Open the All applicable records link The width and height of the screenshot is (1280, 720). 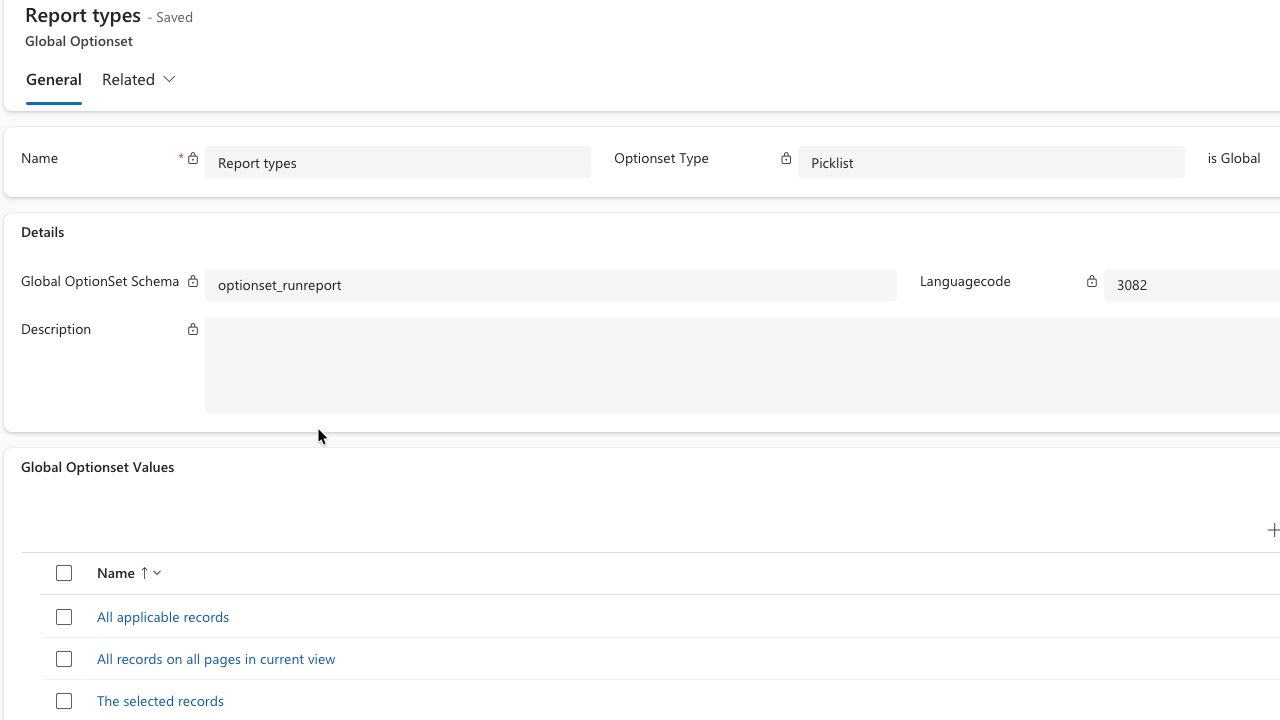click(163, 617)
